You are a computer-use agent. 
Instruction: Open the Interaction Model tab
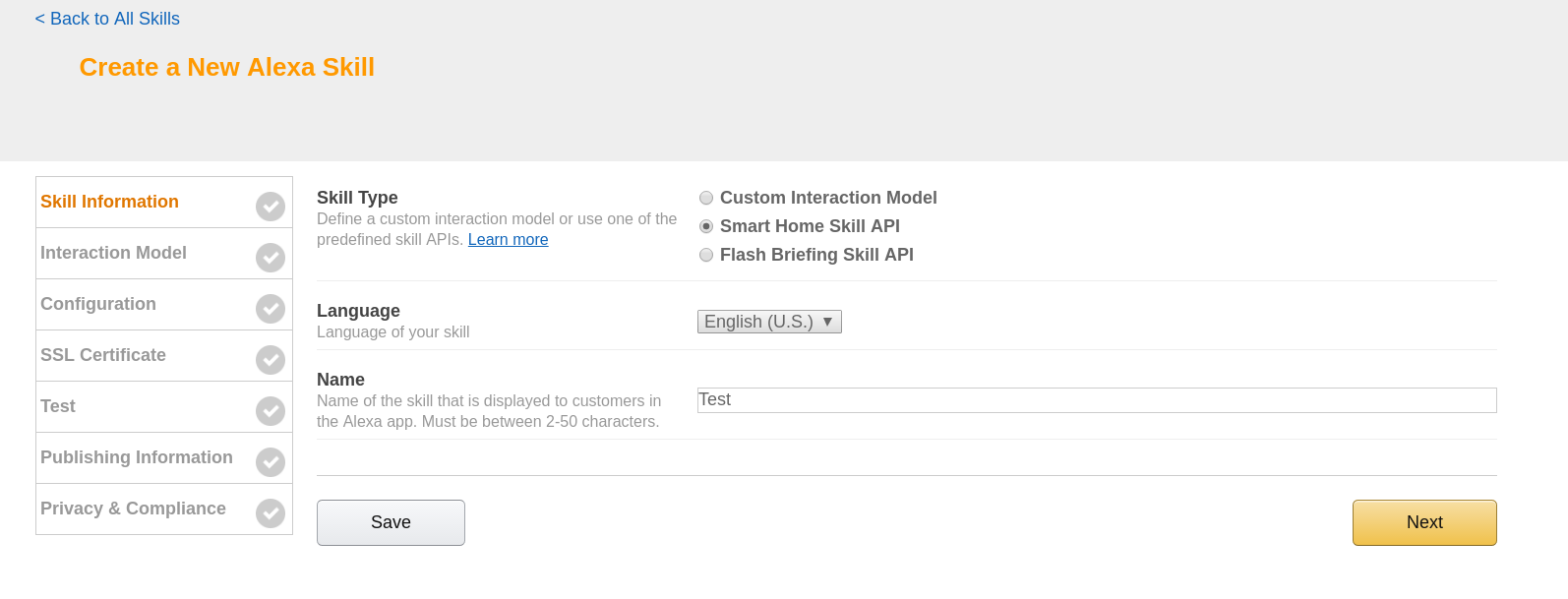(x=113, y=253)
